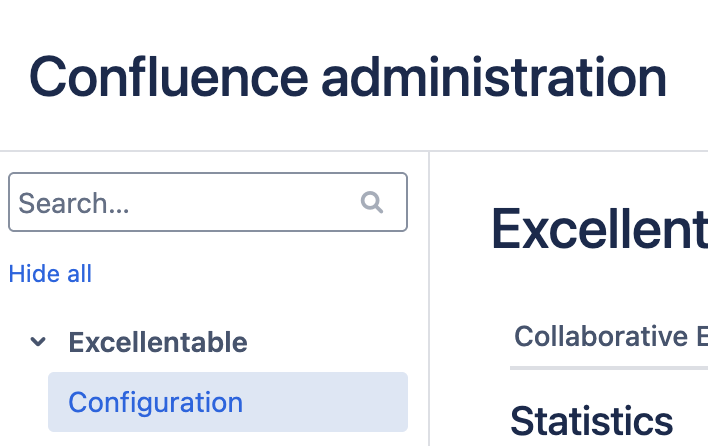Screen dimensions: 708x446
Task: Click the vertical divider beside the sidebar
Action: coord(429,298)
